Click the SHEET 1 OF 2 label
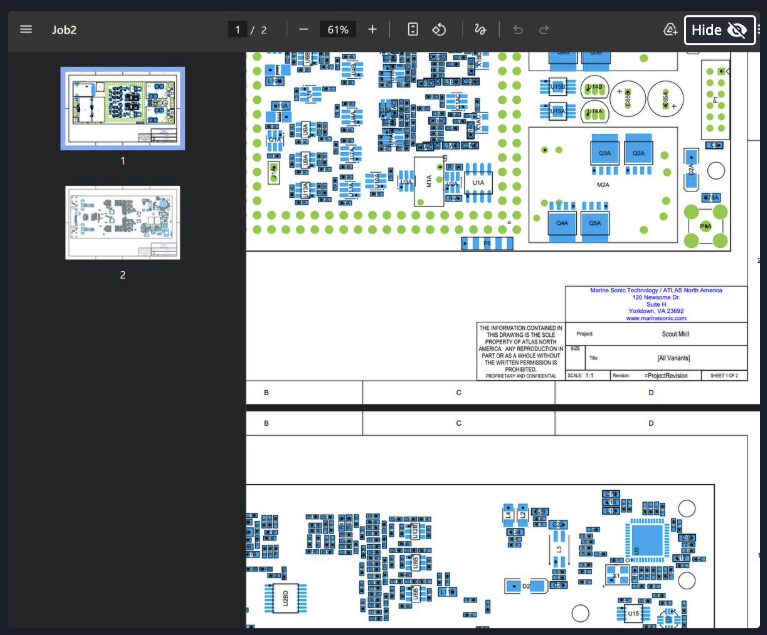Viewport: 767px width, 635px height. click(x=724, y=376)
